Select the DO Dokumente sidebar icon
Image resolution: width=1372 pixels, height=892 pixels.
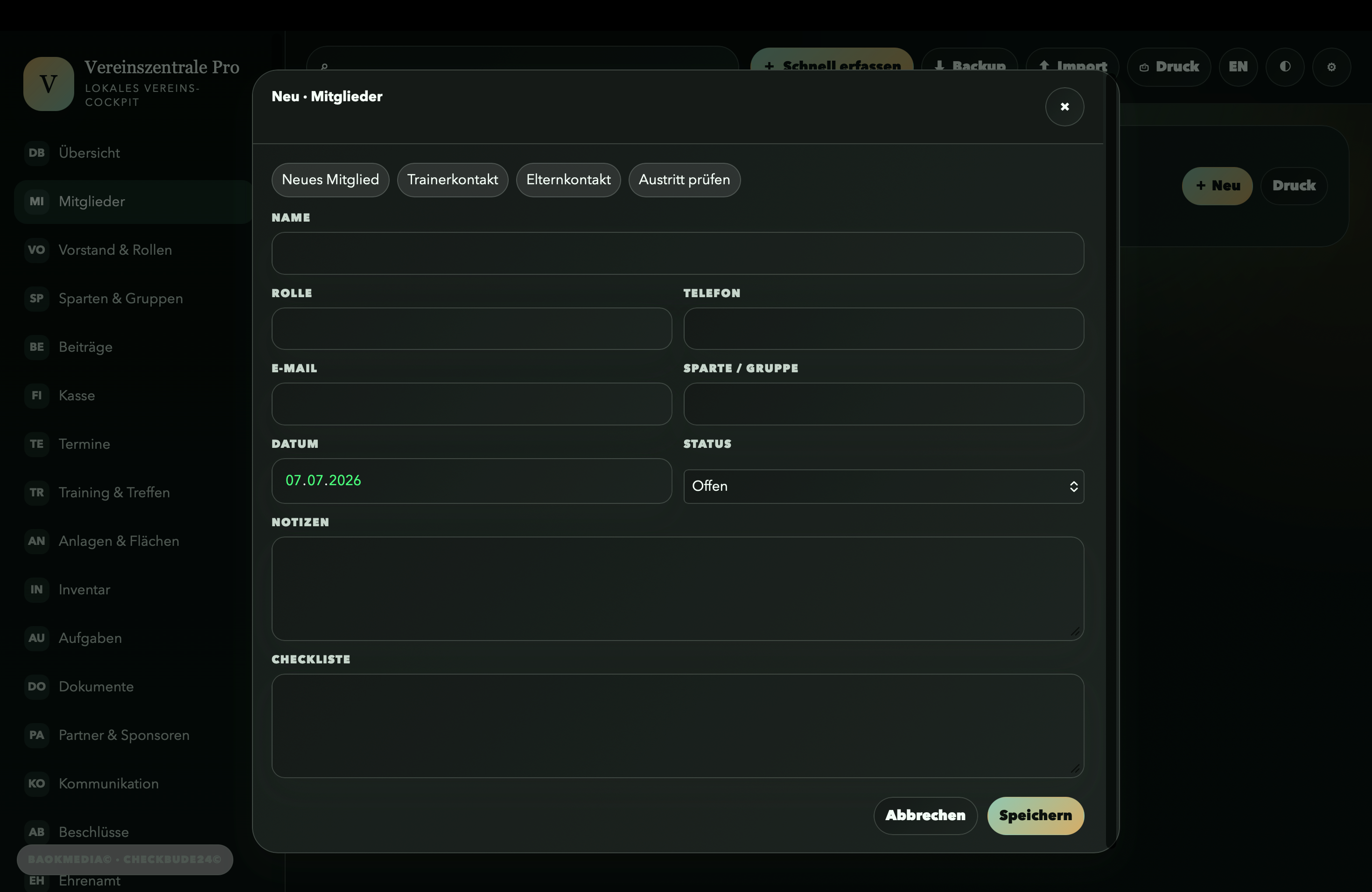pyautogui.click(x=36, y=686)
